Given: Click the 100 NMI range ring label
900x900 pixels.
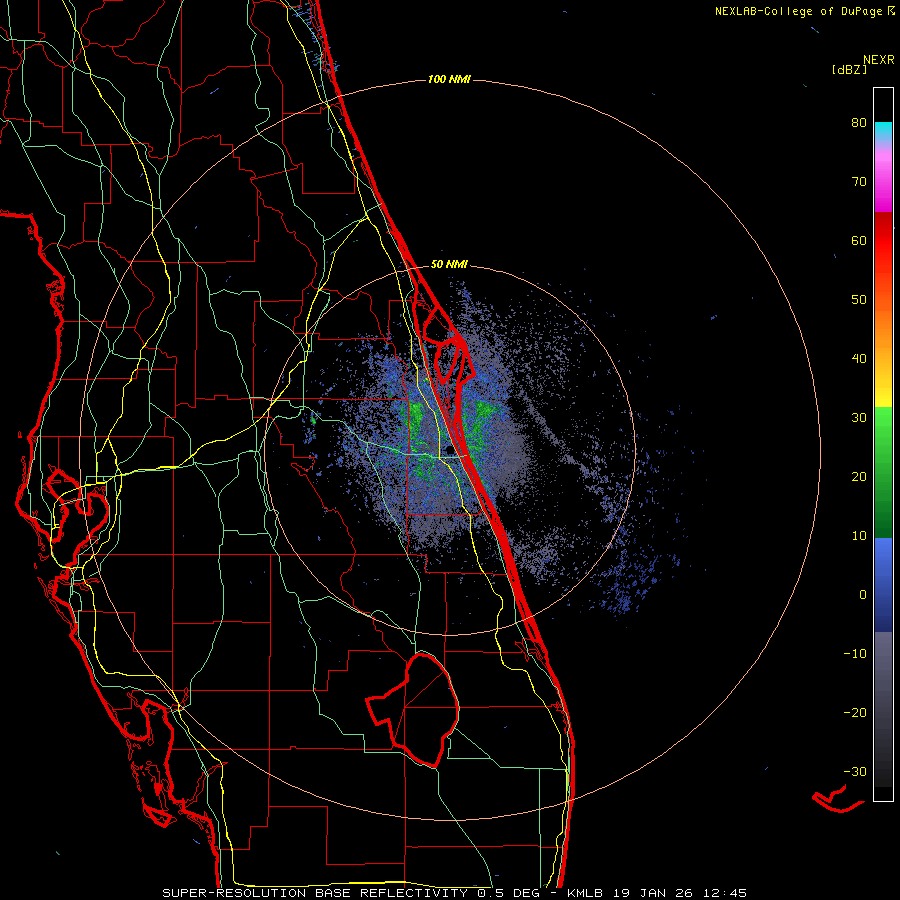Looking at the screenshot, I should [x=449, y=79].
